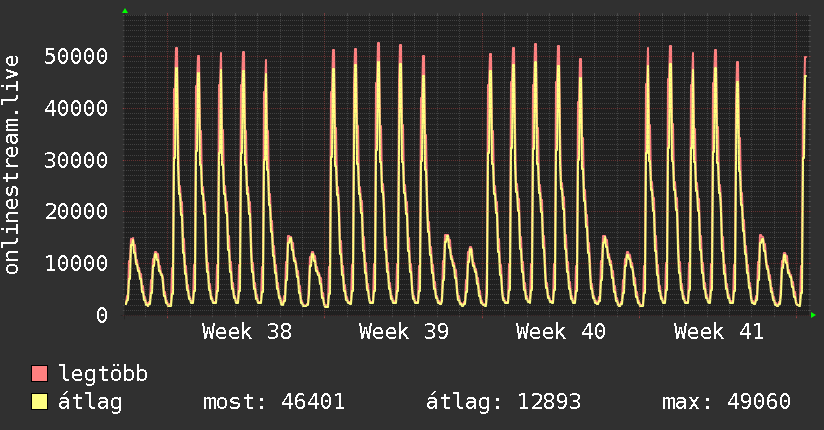Click the max: 49060 statistic
This screenshot has height=430, width=824.
coord(726,402)
